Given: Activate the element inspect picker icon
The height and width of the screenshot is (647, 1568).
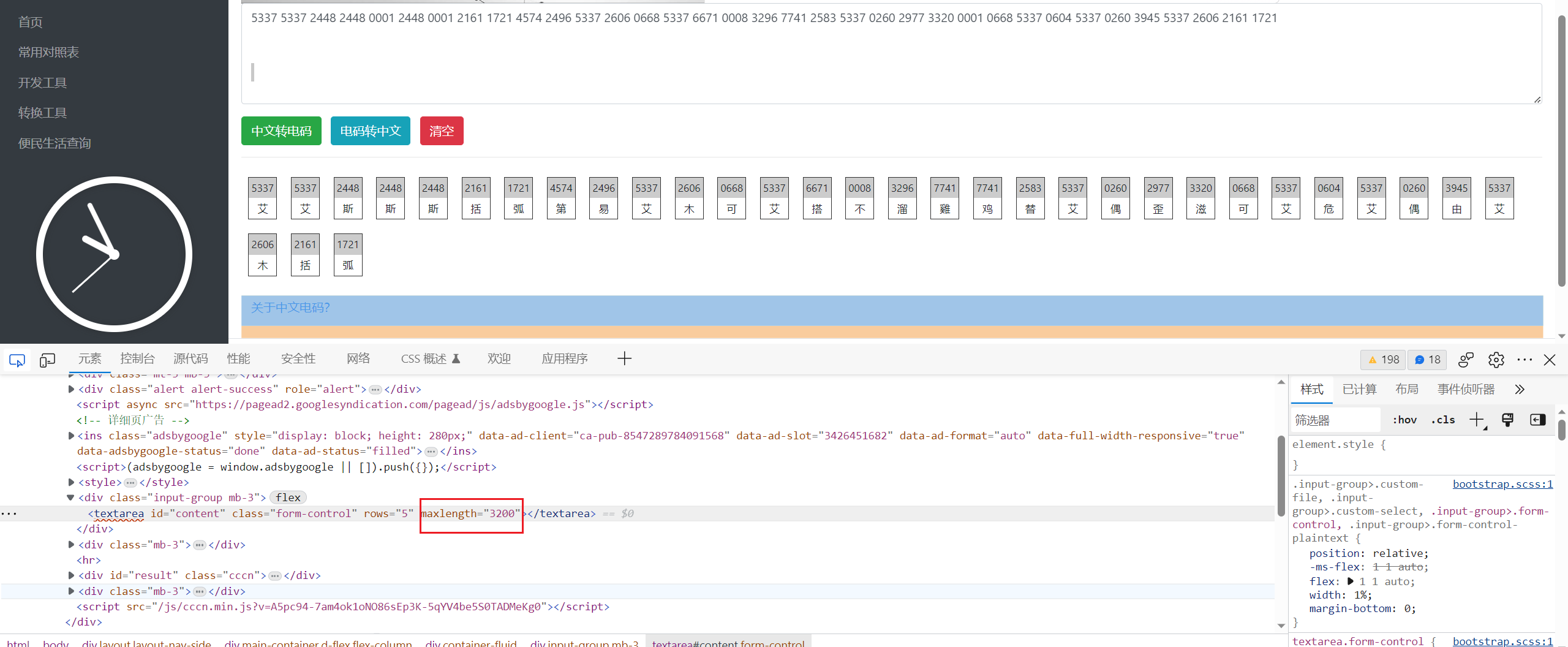Looking at the screenshot, I should point(17,360).
